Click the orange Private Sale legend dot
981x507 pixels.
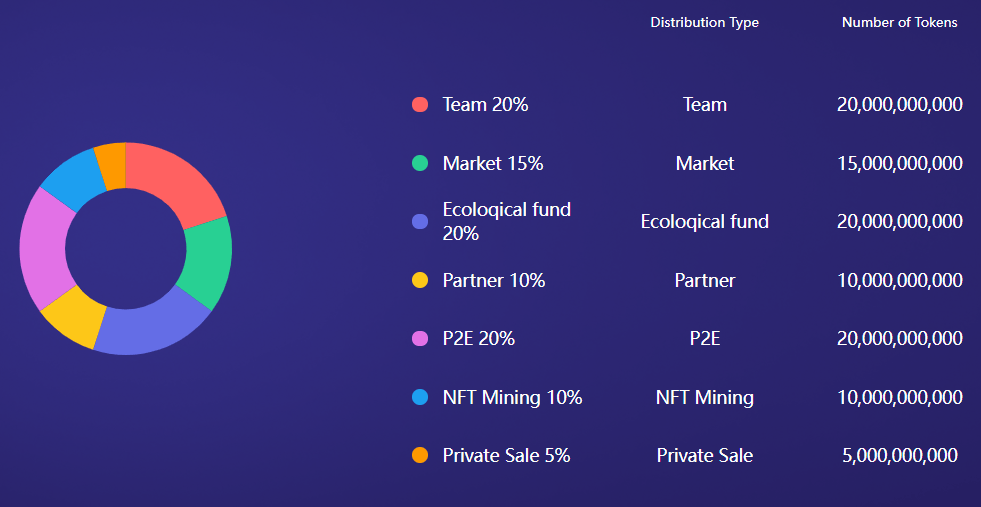tap(420, 455)
